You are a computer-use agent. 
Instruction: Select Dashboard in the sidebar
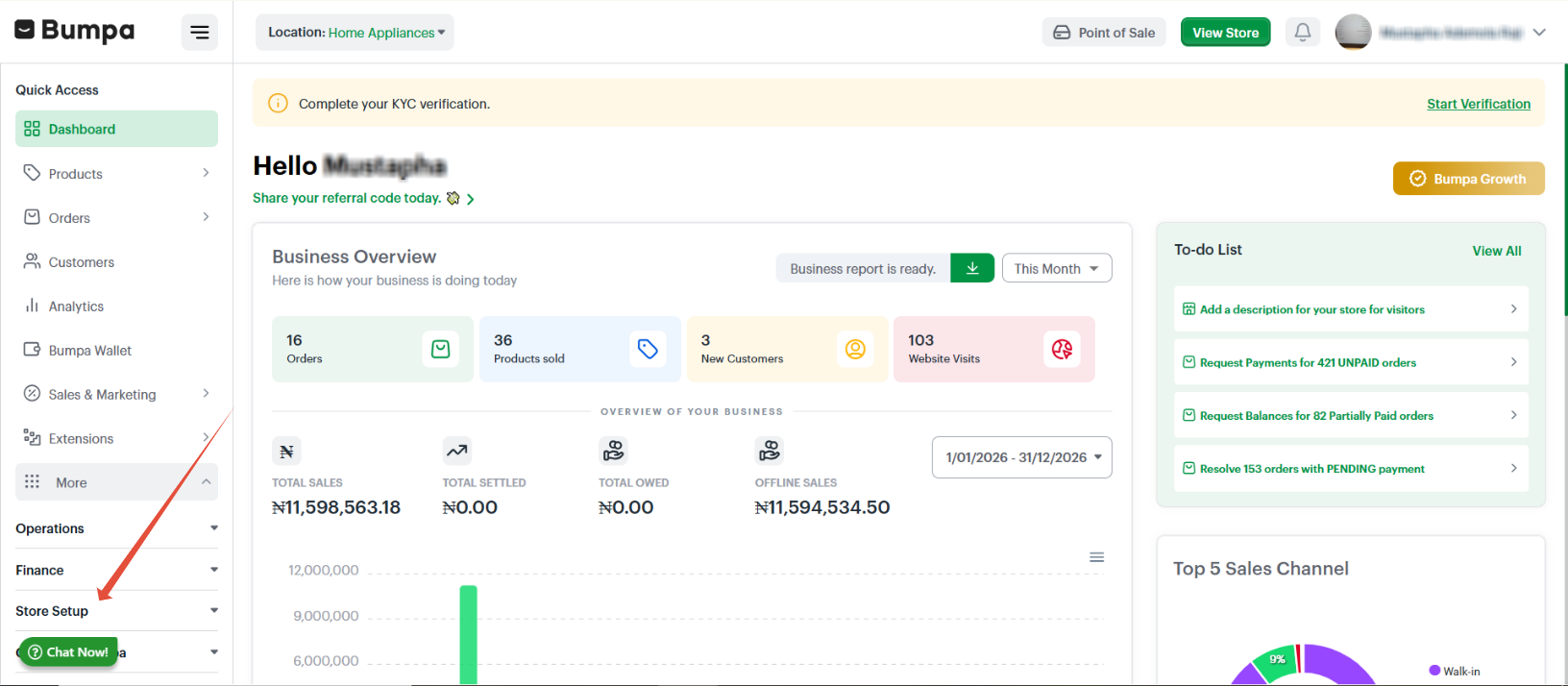coord(116,129)
